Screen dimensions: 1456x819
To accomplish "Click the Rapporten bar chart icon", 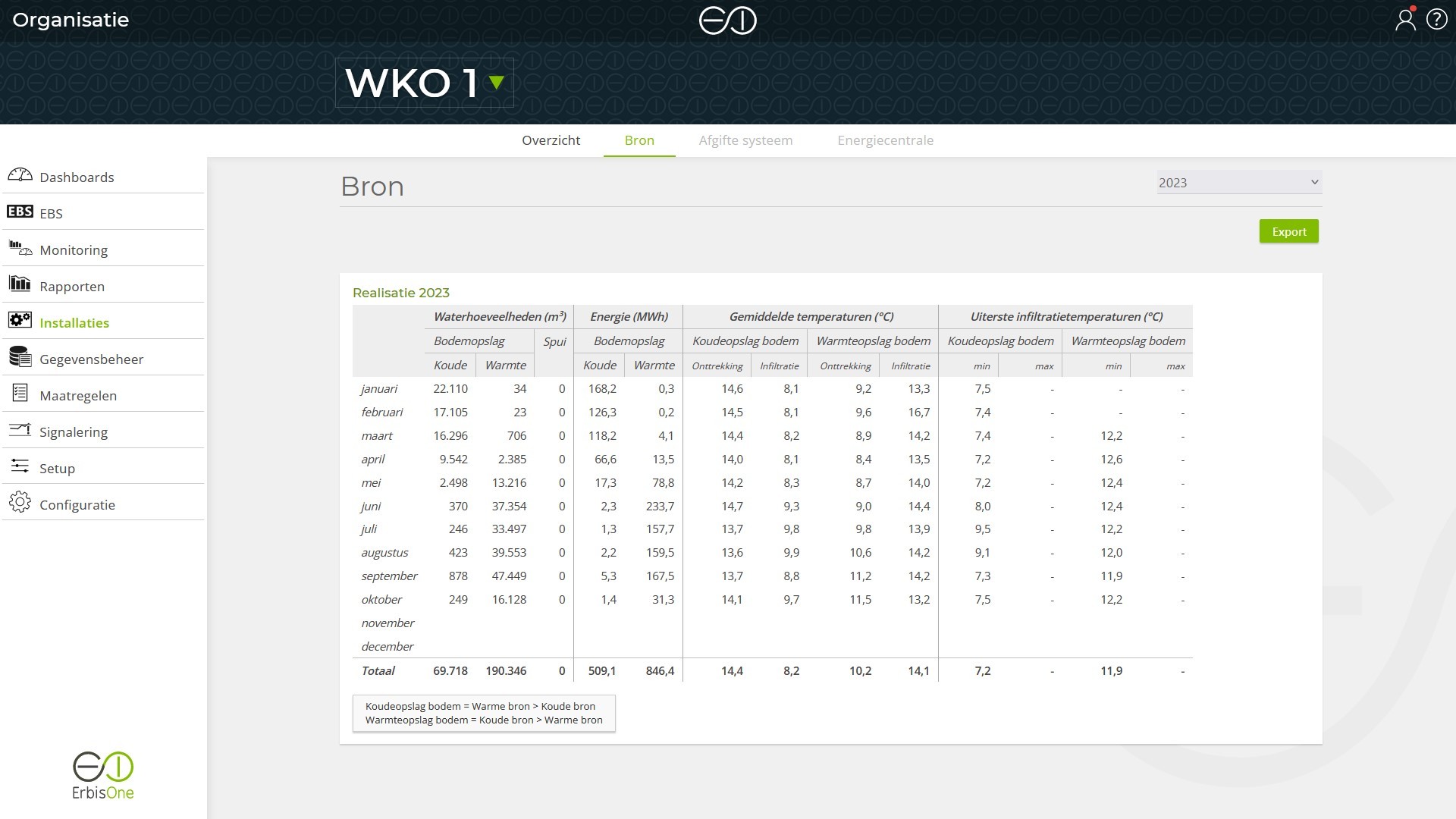I will click(x=20, y=284).
